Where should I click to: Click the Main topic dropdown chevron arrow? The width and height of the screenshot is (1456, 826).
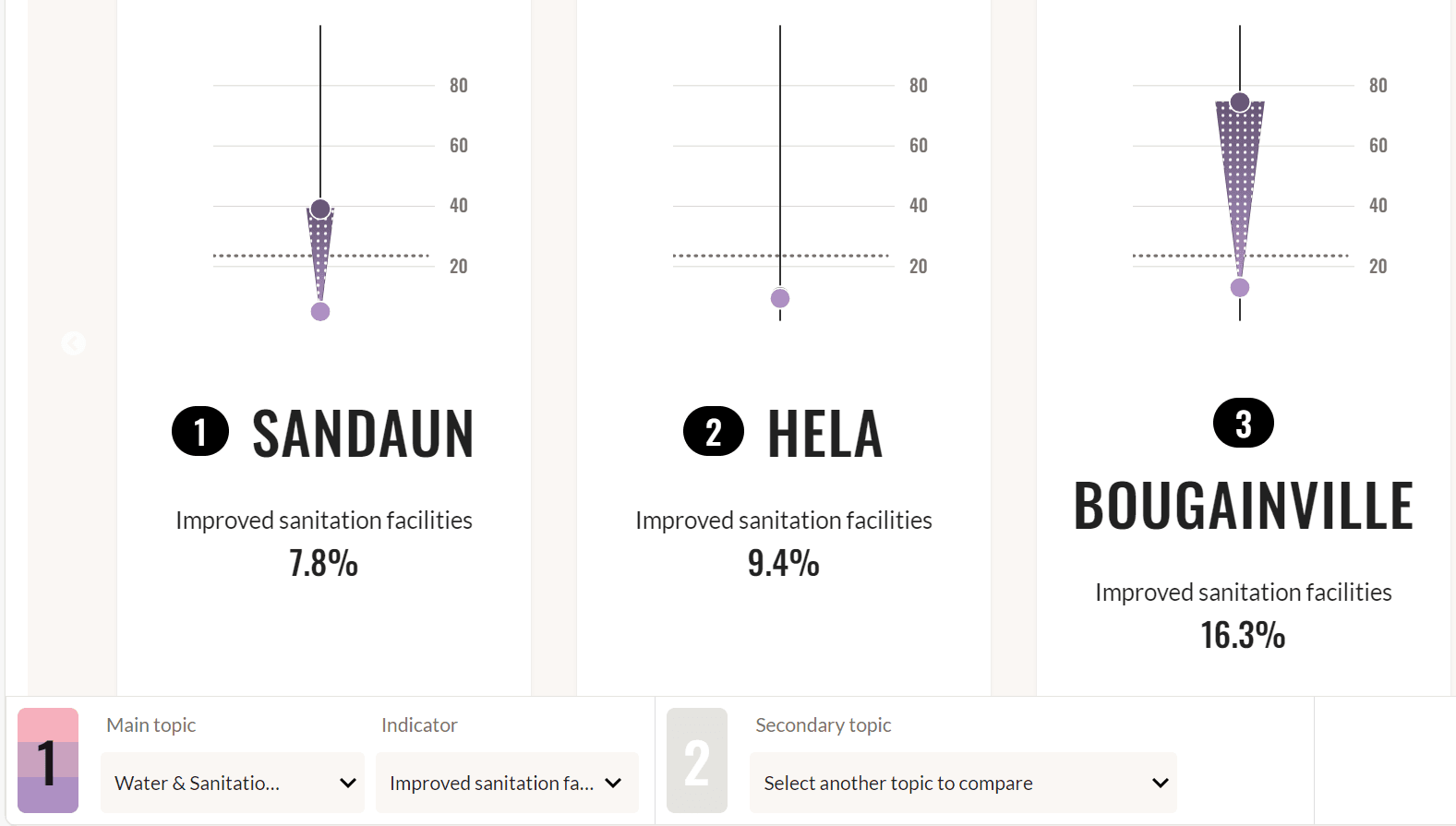click(348, 783)
